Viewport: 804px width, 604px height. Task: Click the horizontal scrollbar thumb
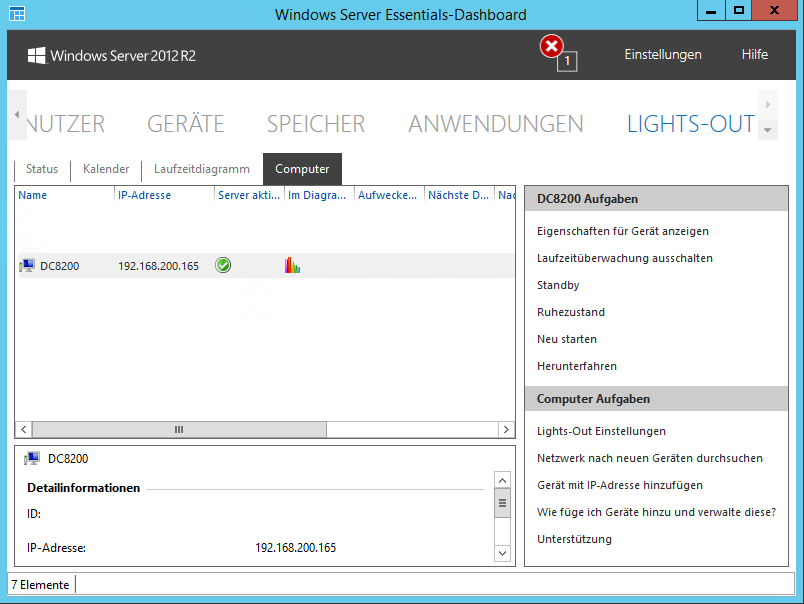click(x=179, y=429)
